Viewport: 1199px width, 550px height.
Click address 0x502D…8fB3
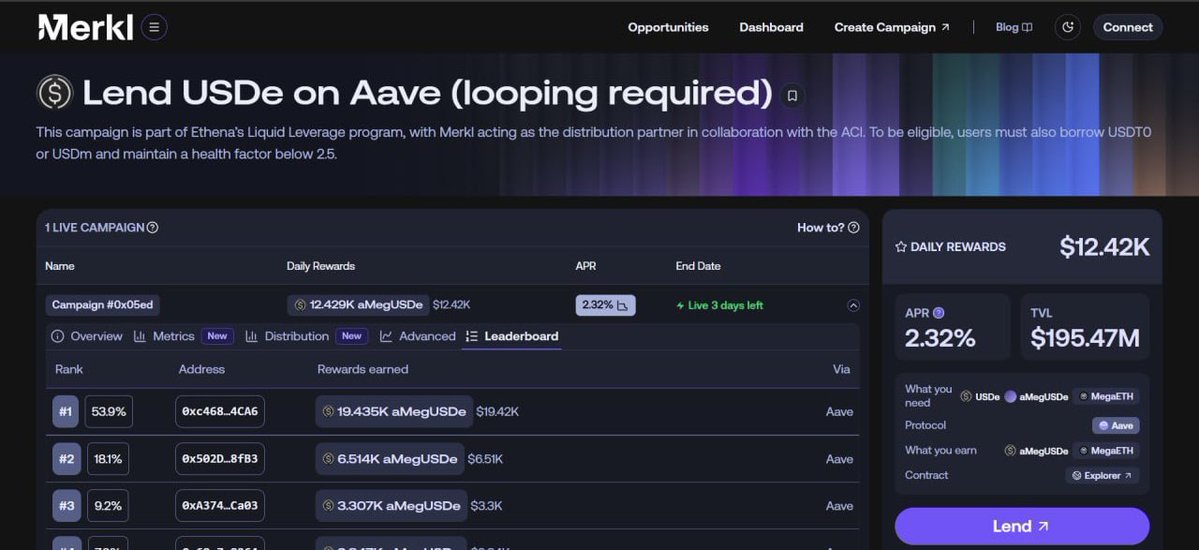220,459
